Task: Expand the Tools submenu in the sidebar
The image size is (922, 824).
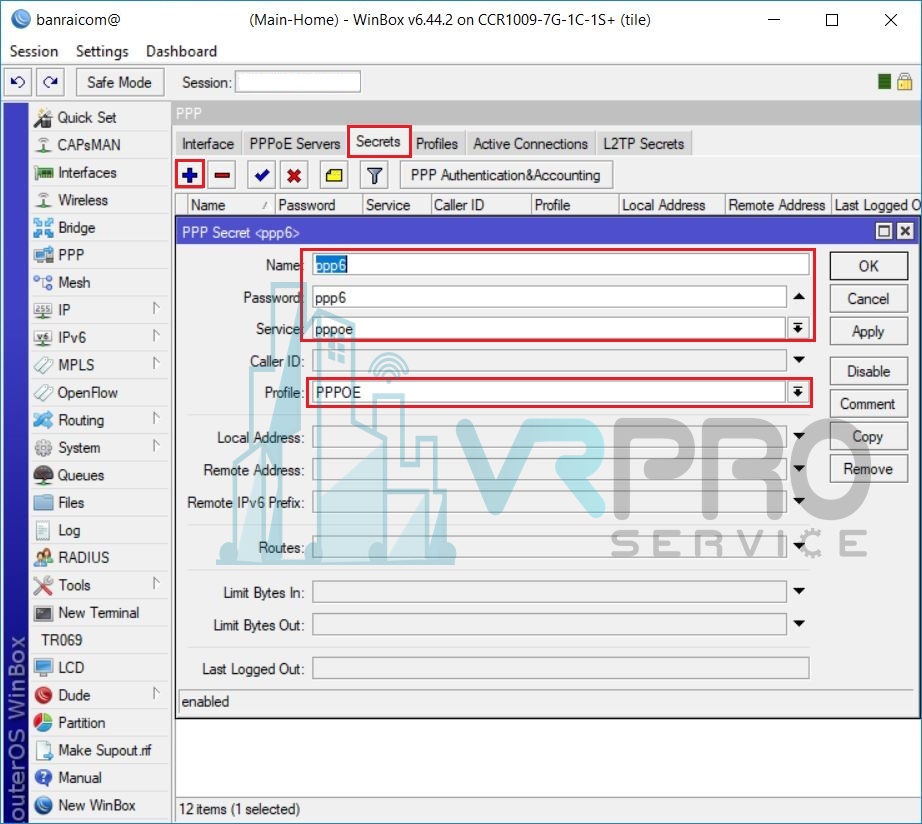Action: tap(156, 583)
